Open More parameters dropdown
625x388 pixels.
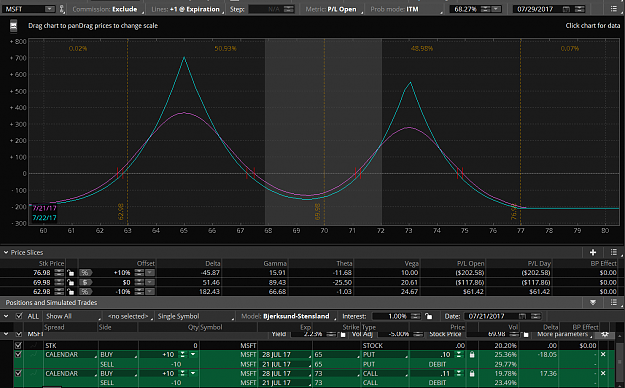pyautogui.click(x=564, y=334)
